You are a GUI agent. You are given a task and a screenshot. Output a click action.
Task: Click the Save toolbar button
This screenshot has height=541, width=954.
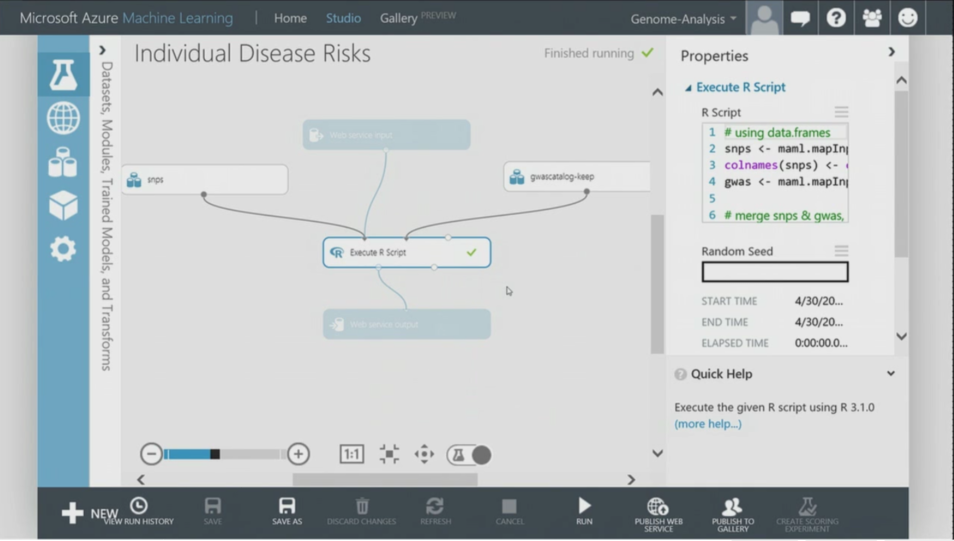213,511
